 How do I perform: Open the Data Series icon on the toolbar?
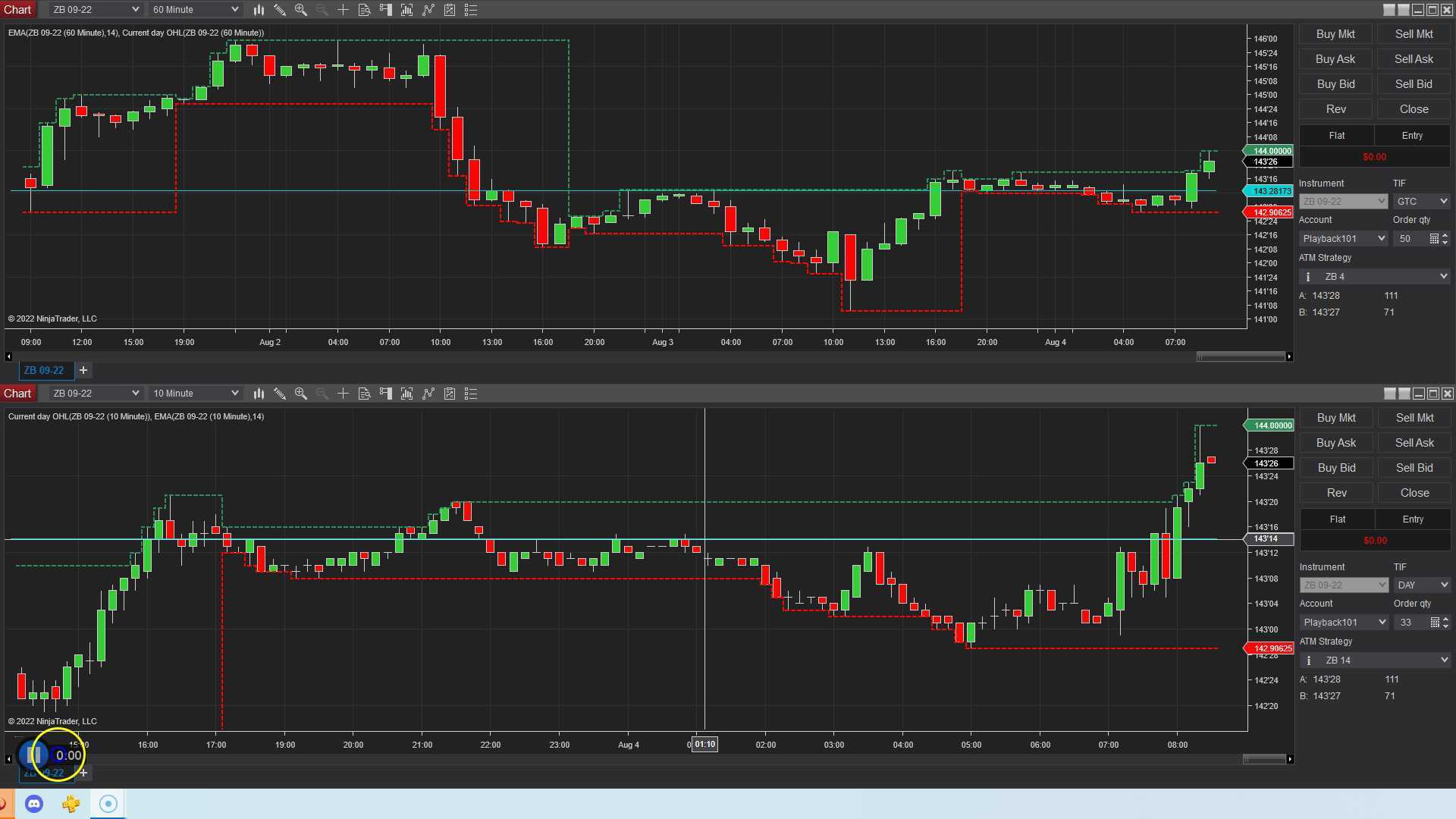tap(364, 10)
